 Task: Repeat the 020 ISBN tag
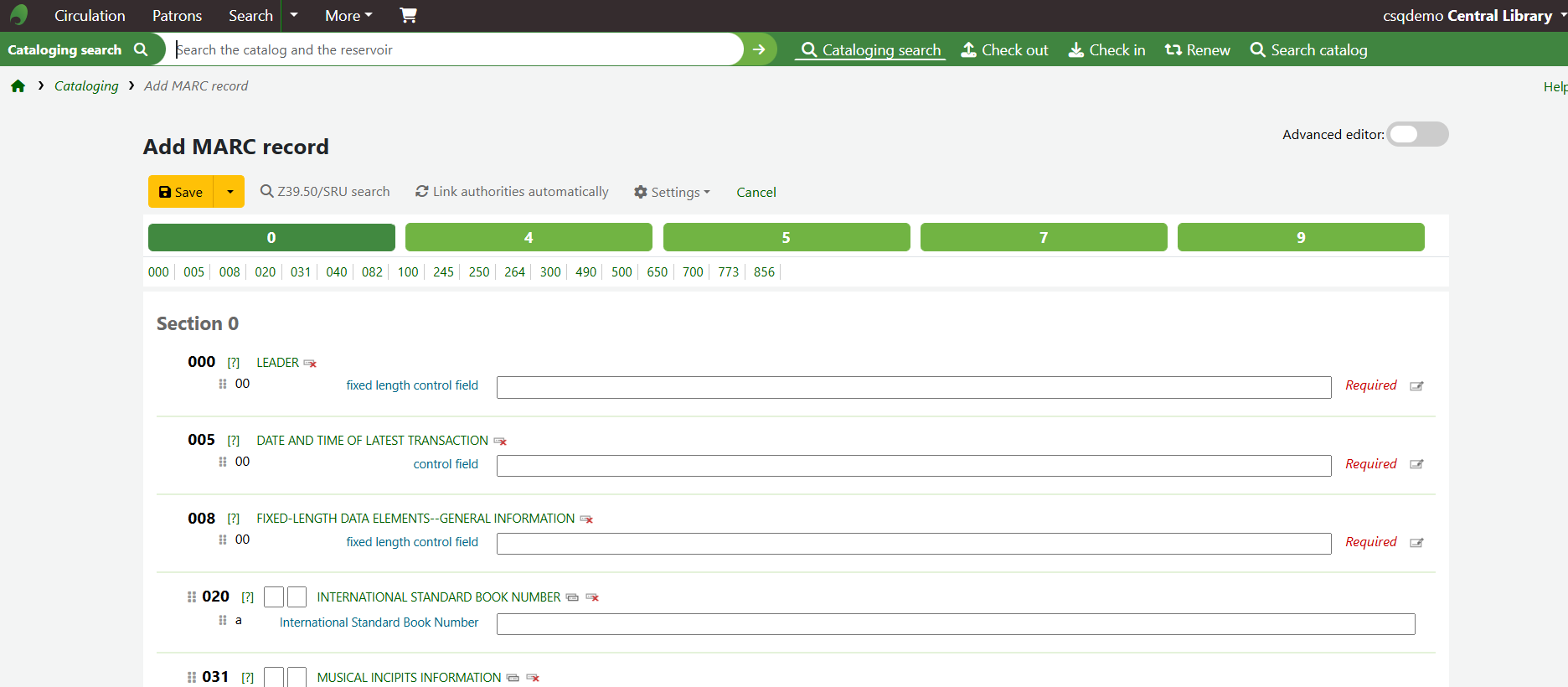pos(572,597)
